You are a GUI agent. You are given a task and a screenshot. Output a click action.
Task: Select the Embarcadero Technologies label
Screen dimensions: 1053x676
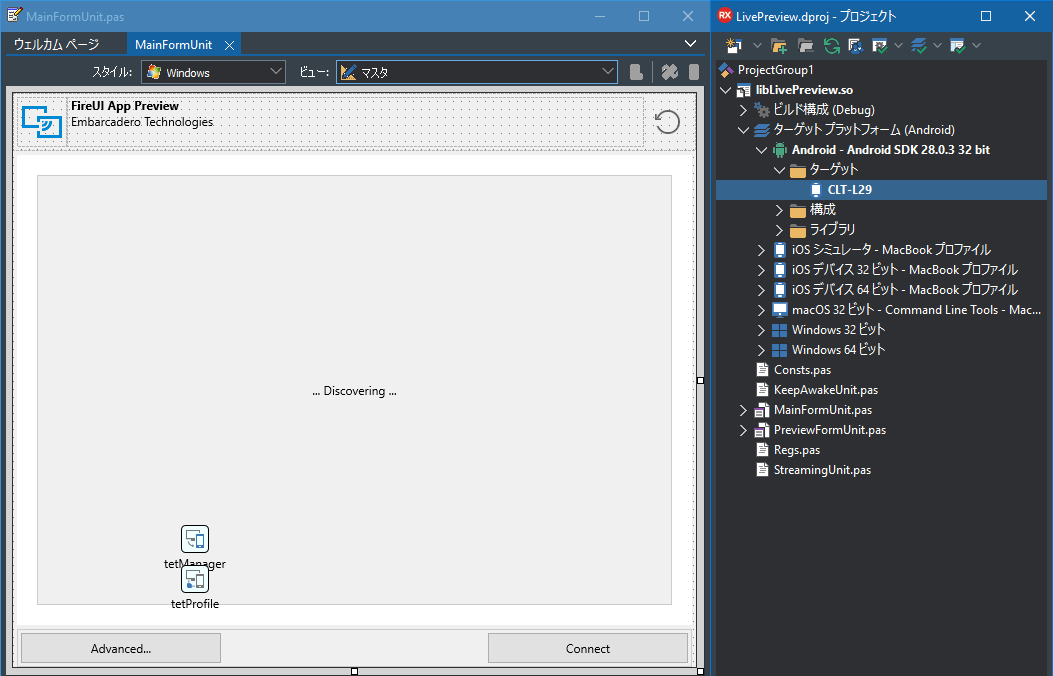tap(142, 122)
